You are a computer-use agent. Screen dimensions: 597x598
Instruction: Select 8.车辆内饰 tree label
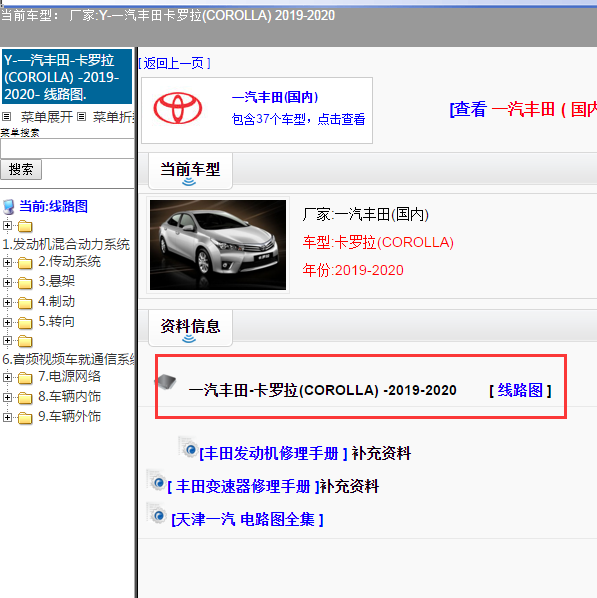pos(69,397)
